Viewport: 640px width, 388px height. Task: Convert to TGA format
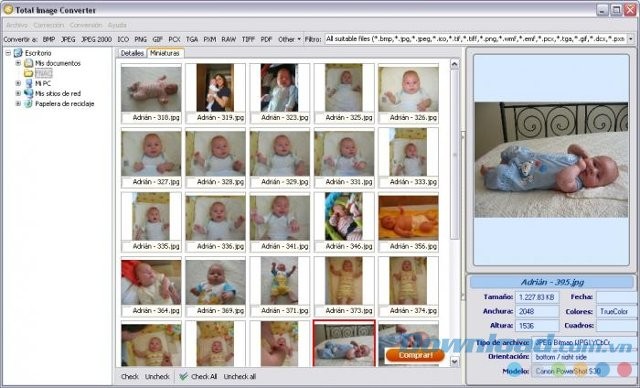click(192, 40)
